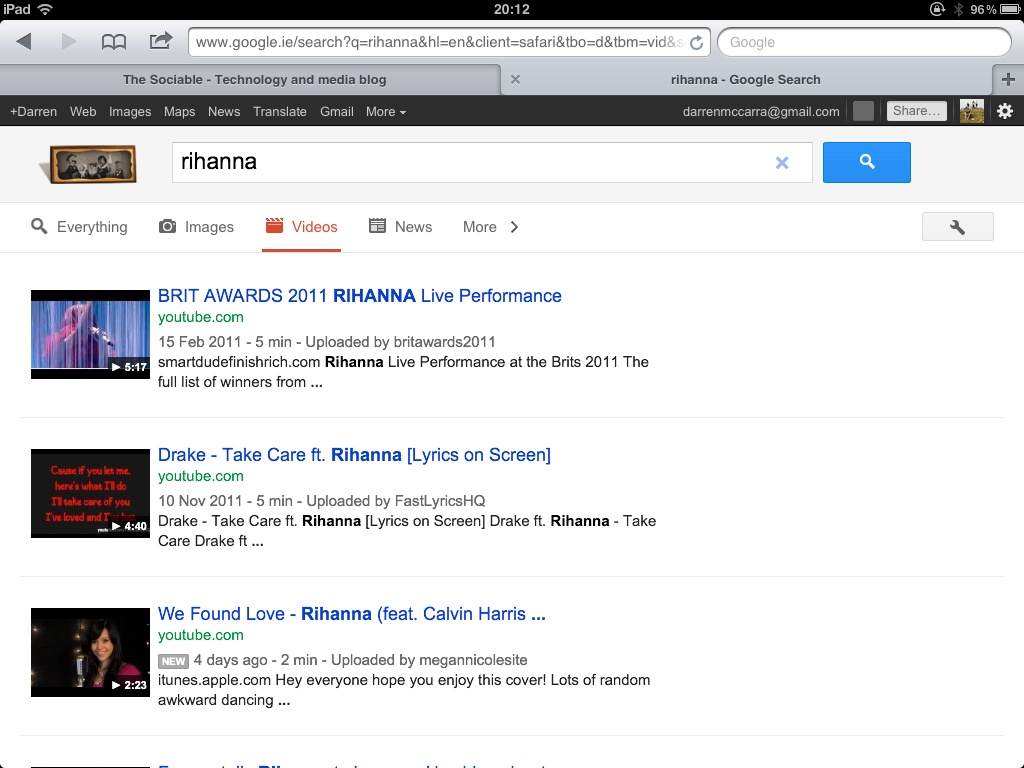Open a new tab with plus button

pyautogui.click(x=1008, y=80)
